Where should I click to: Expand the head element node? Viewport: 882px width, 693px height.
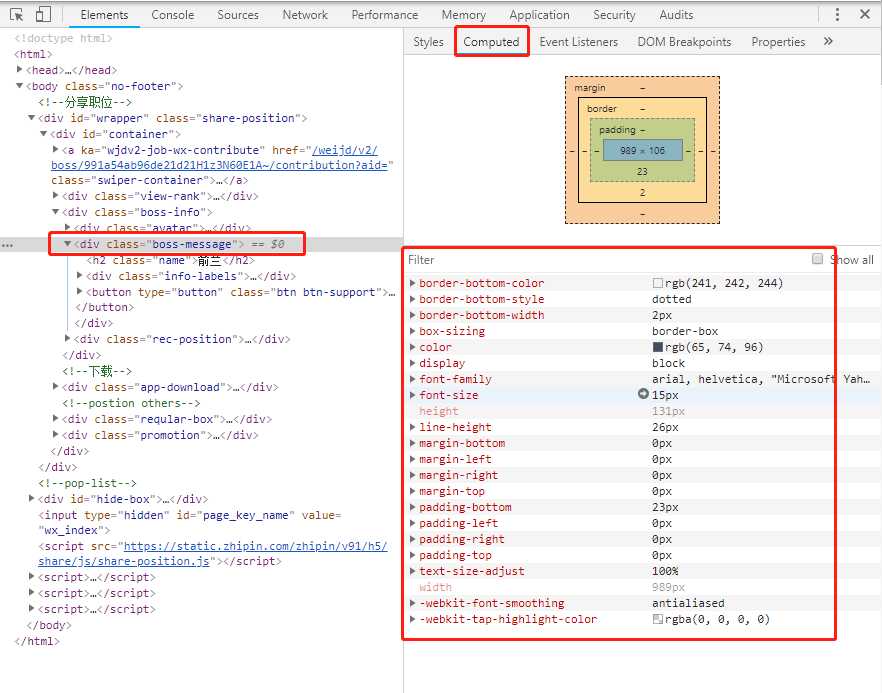pos(20,69)
